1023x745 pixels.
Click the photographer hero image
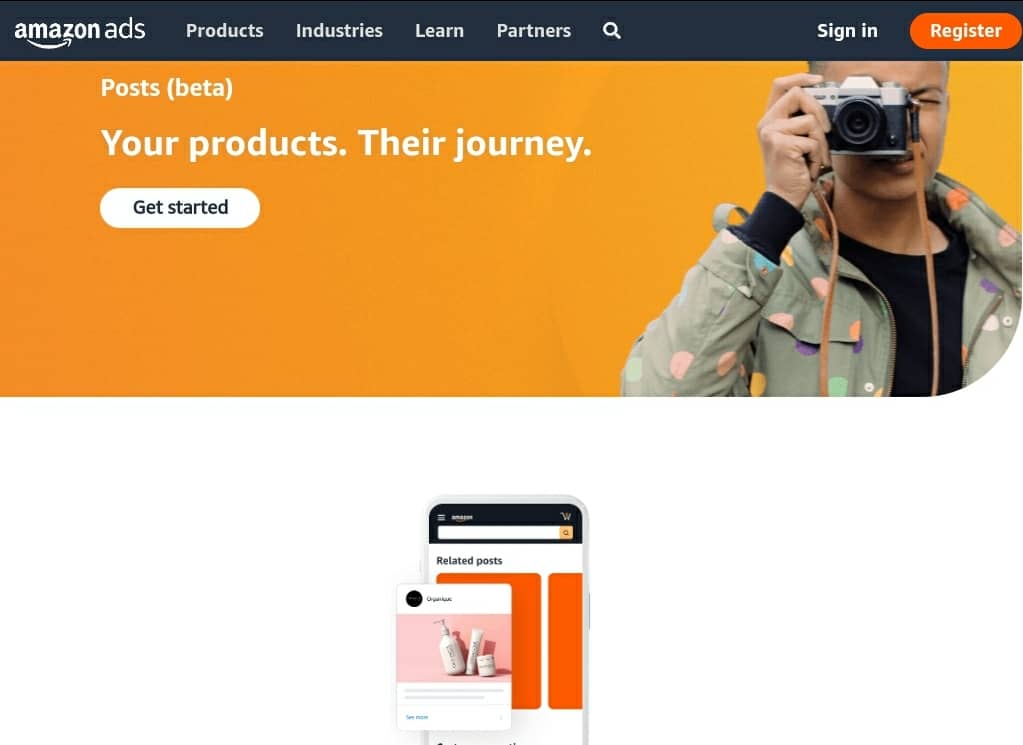coord(821,228)
